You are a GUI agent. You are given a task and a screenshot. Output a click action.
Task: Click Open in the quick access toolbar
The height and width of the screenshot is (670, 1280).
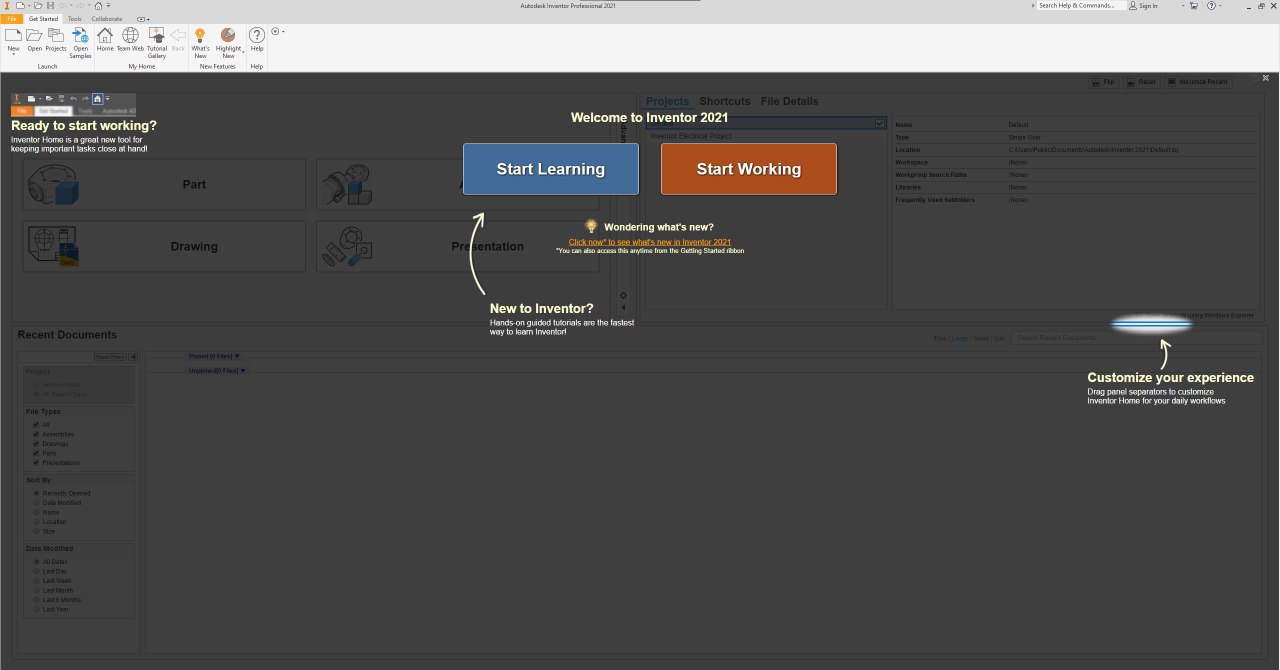36,5
